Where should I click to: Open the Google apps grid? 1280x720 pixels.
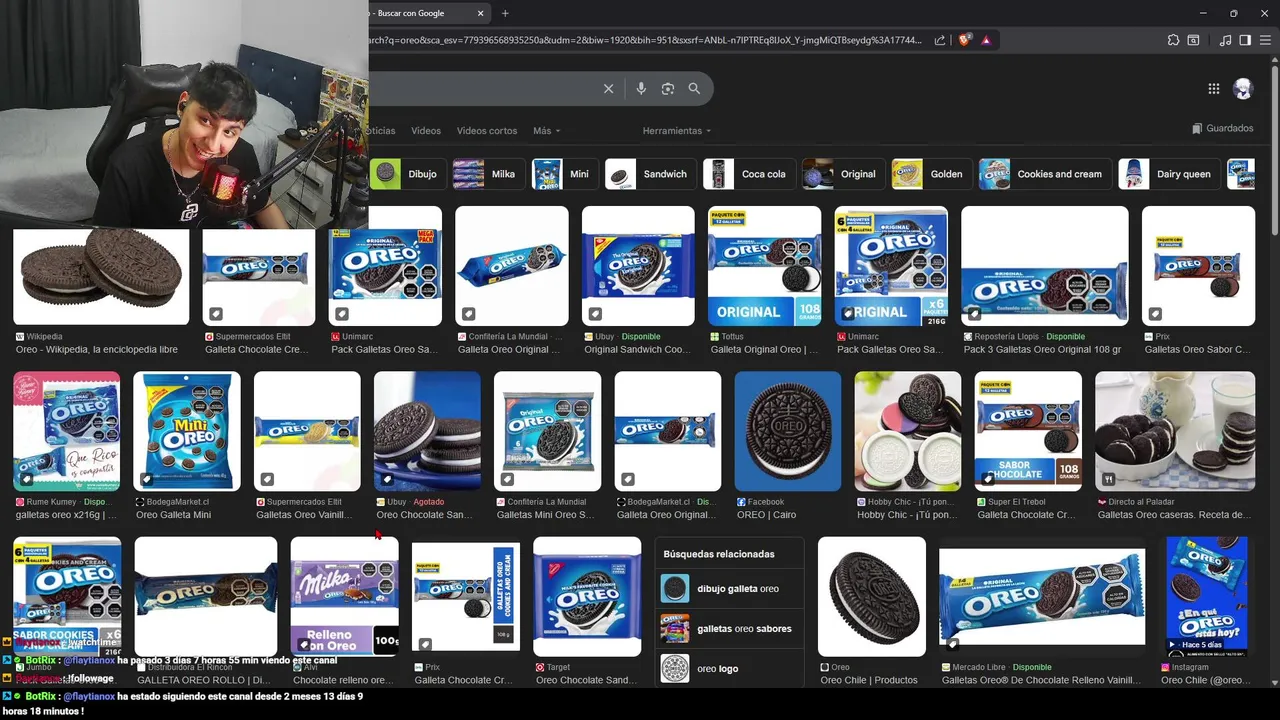pos(1213,89)
